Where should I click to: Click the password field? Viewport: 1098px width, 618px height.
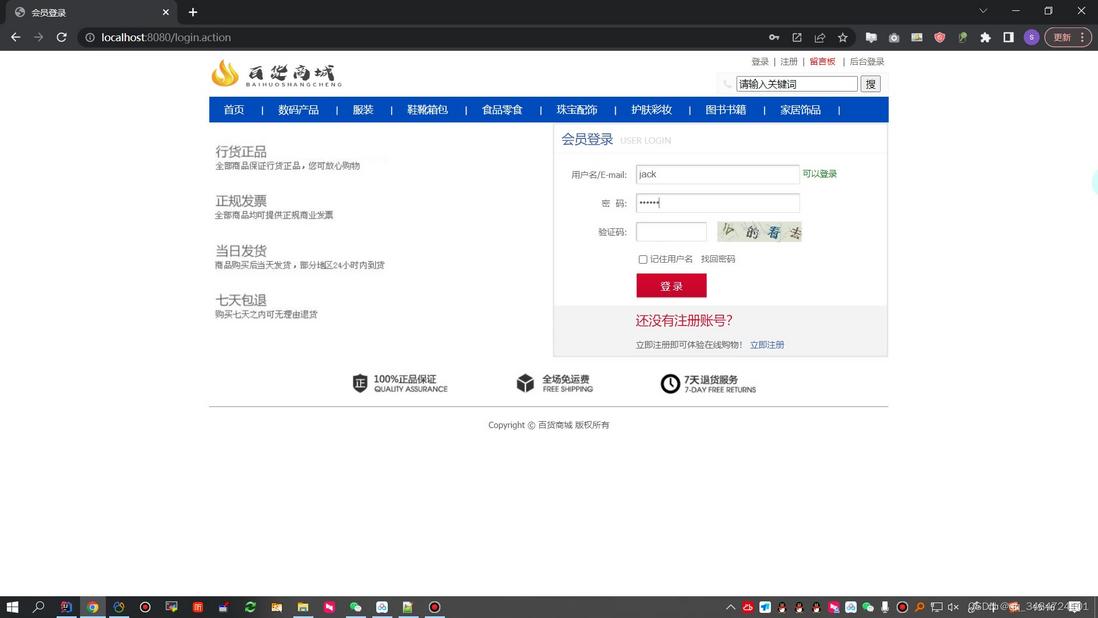click(x=717, y=203)
